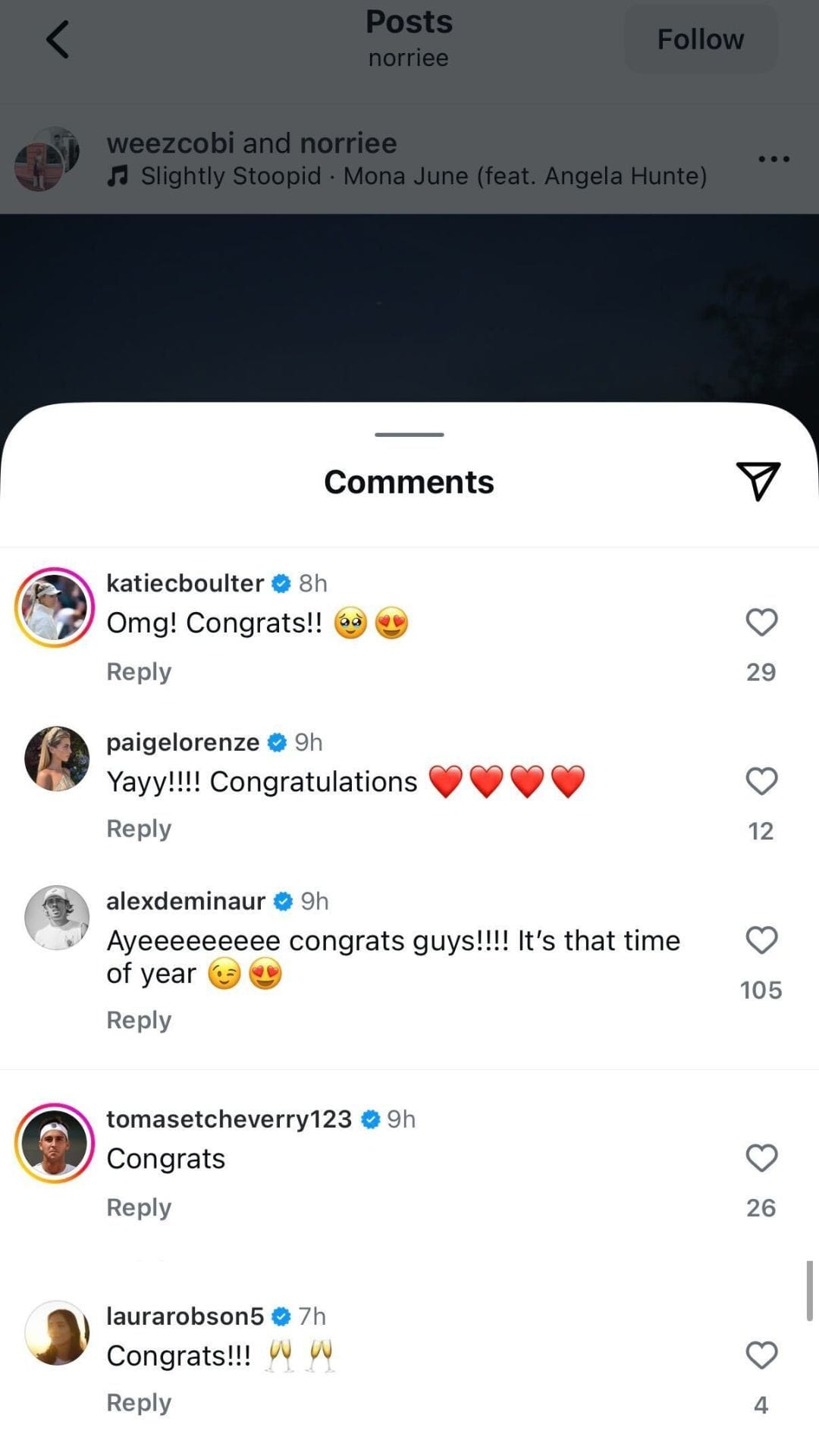Tap the music note icon for Slightly Stoopid

(118, 176)
